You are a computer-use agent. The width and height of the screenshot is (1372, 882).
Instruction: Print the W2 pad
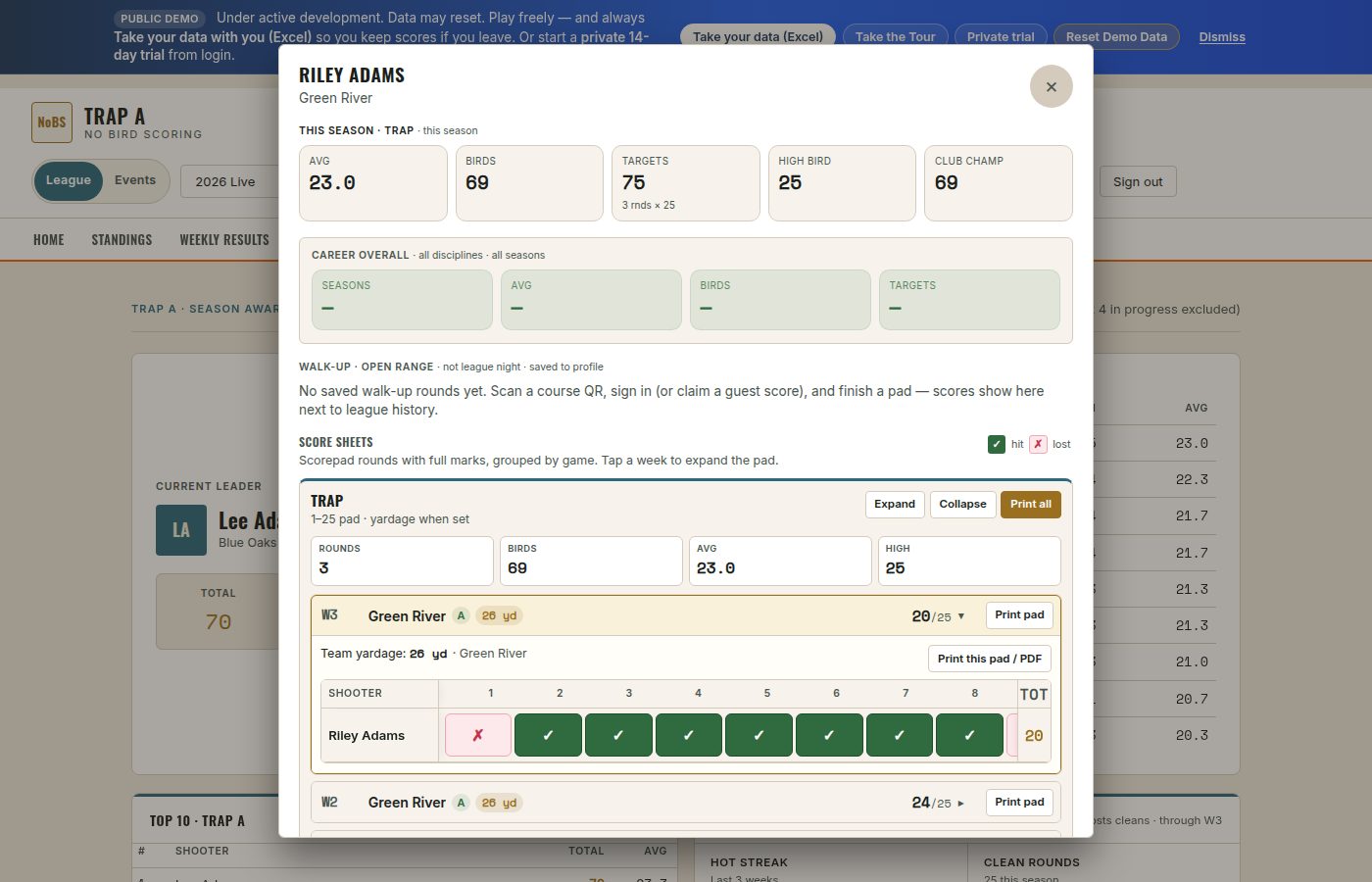1019,802
